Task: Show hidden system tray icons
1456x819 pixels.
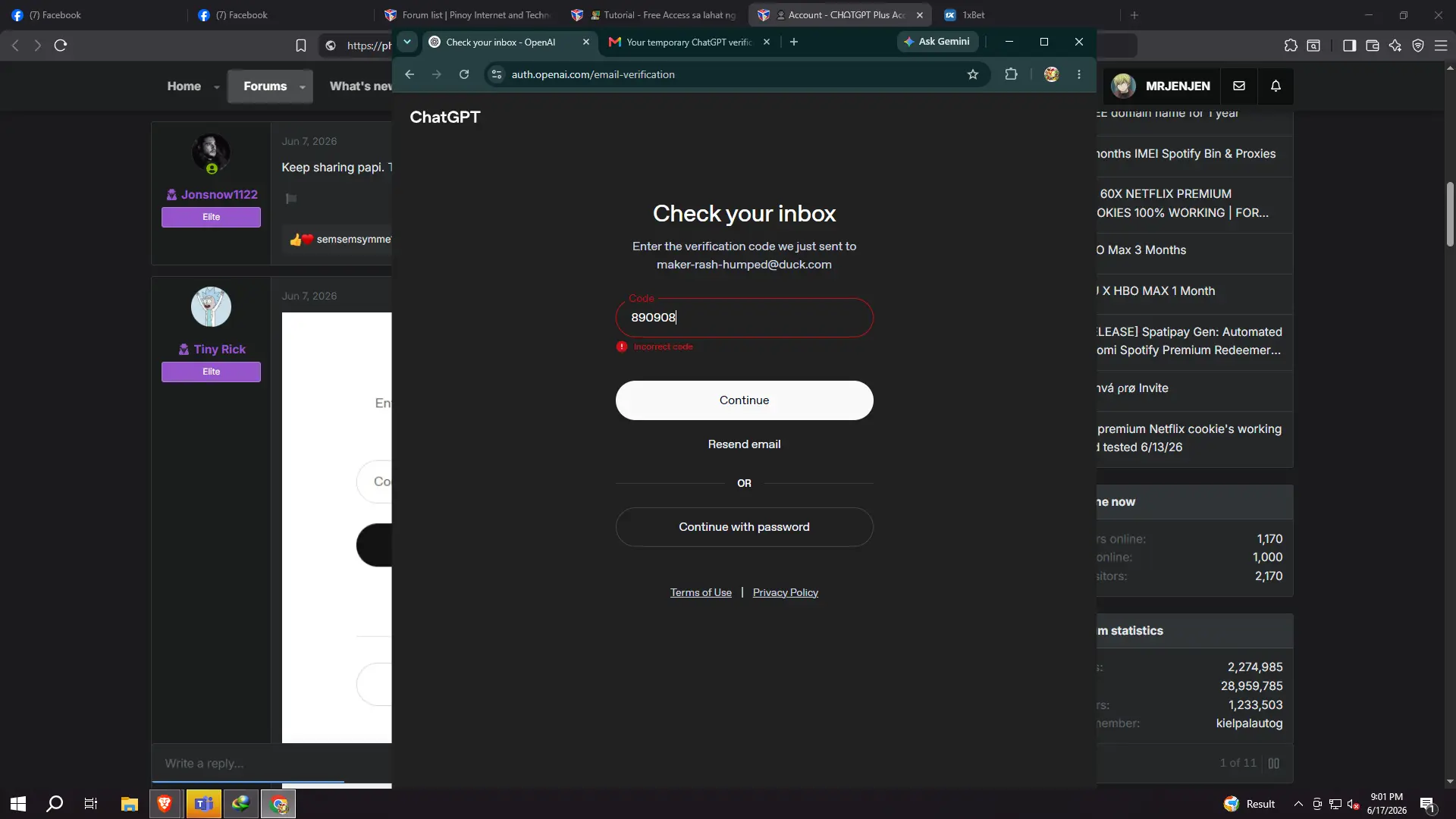Action: (1298, 804)
